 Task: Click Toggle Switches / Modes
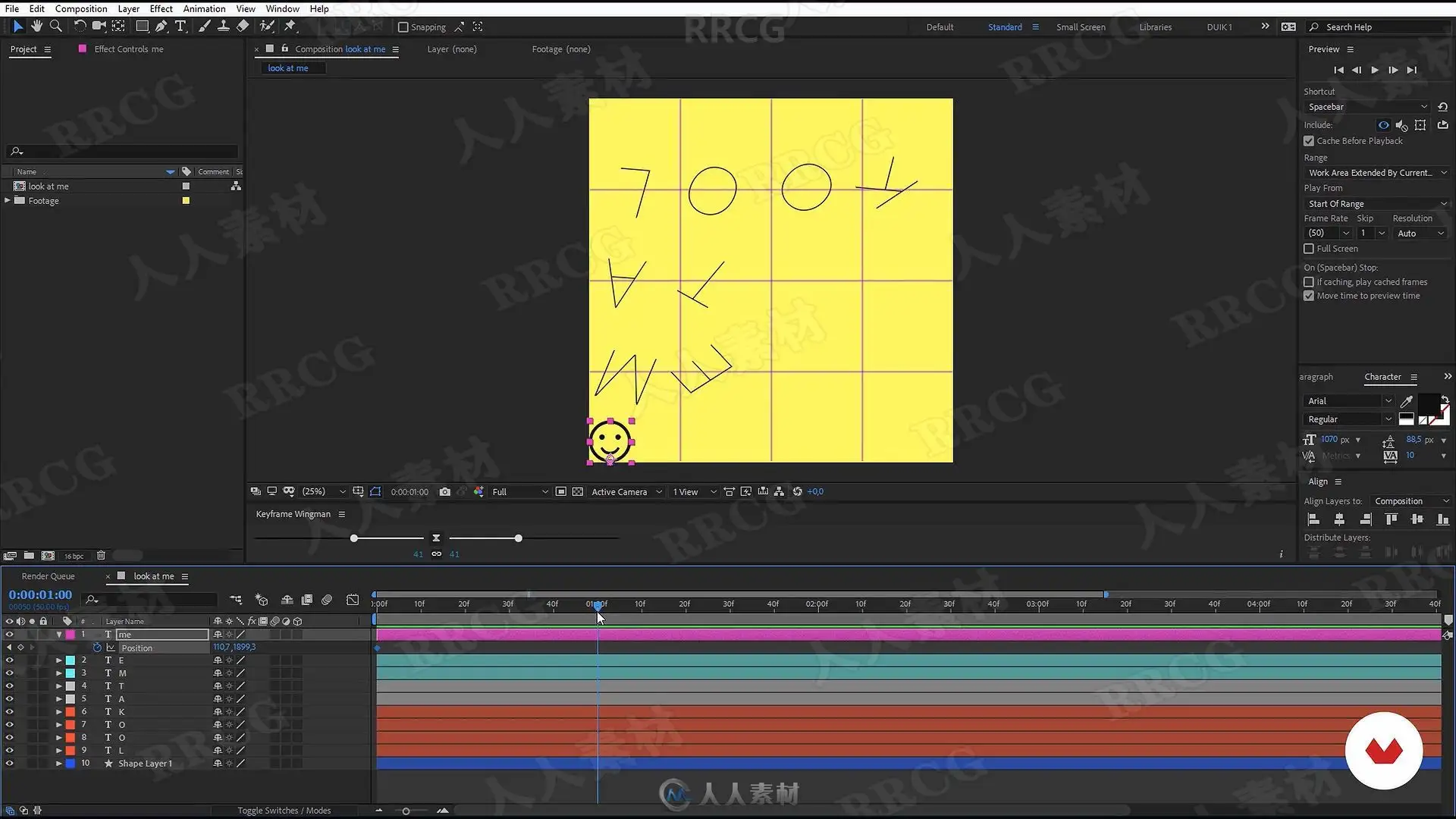(284, 811)
